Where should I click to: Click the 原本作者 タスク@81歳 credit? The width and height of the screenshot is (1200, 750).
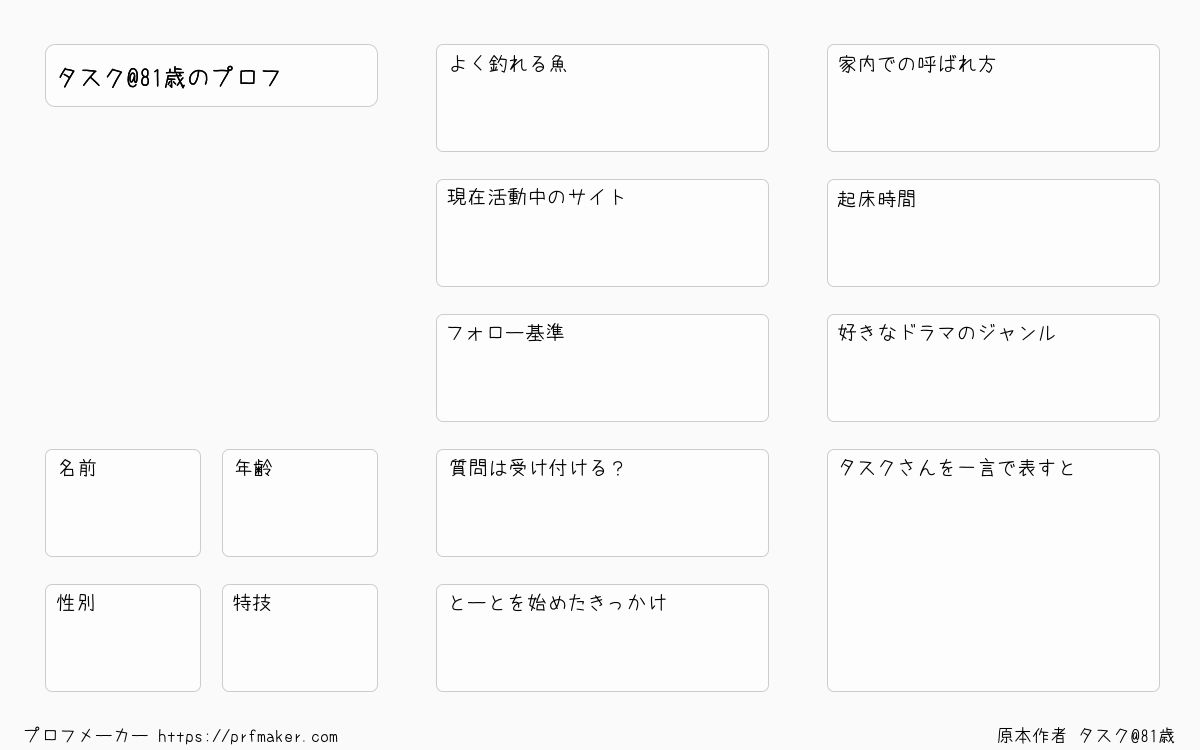pyautogui.click(x=1086, y=736)
